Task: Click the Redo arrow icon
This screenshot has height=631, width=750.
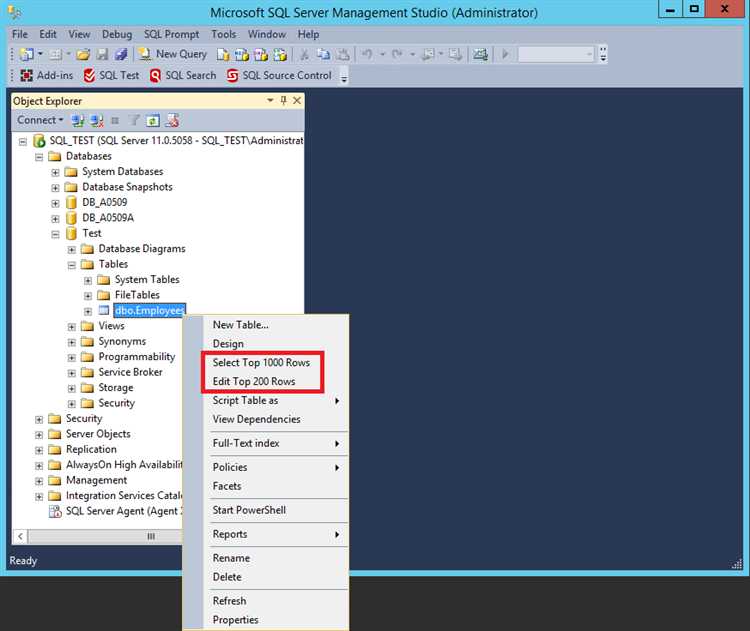Action: [397, 55]
